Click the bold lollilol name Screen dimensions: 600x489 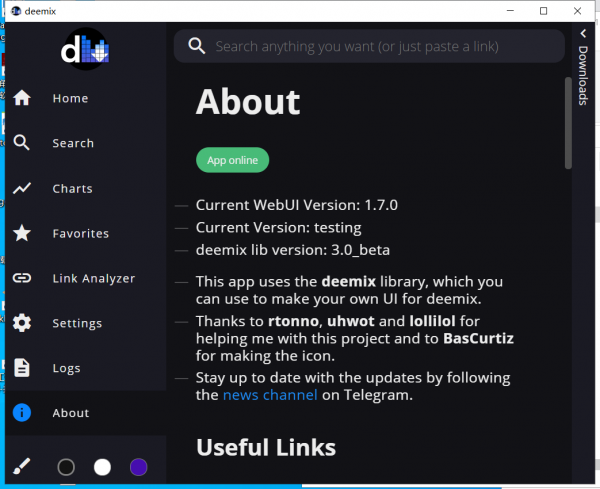(432, 321)
